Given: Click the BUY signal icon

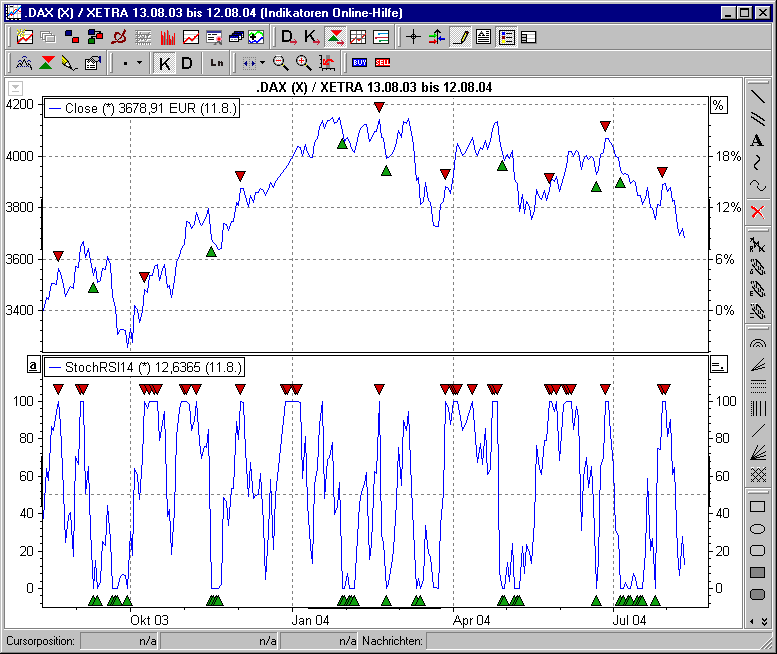Looking at the screenshot, I should click(359, 63).
